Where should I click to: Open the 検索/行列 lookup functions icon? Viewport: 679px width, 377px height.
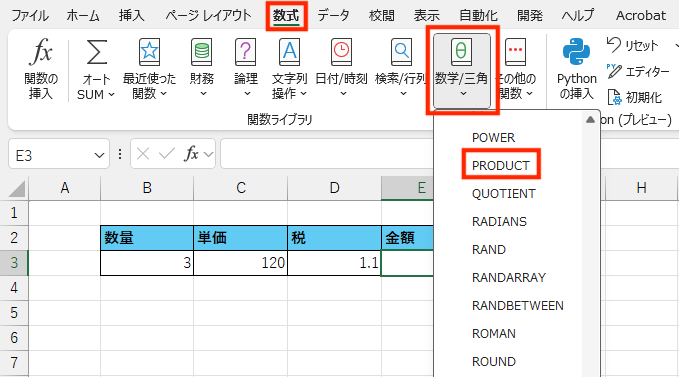(x=401, y=52)
